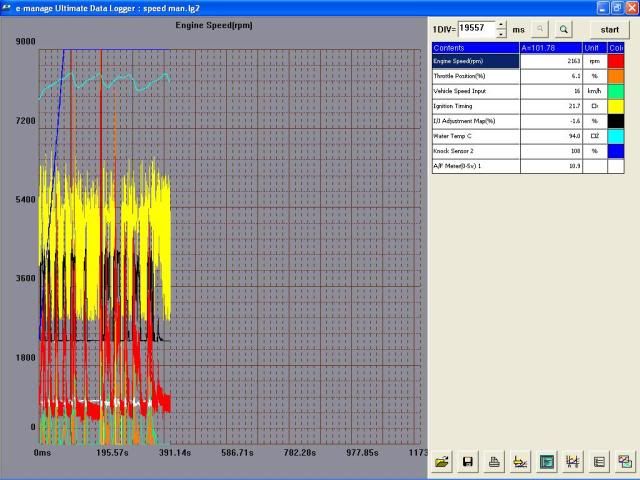Close the Data Logger window

(632, 8)
